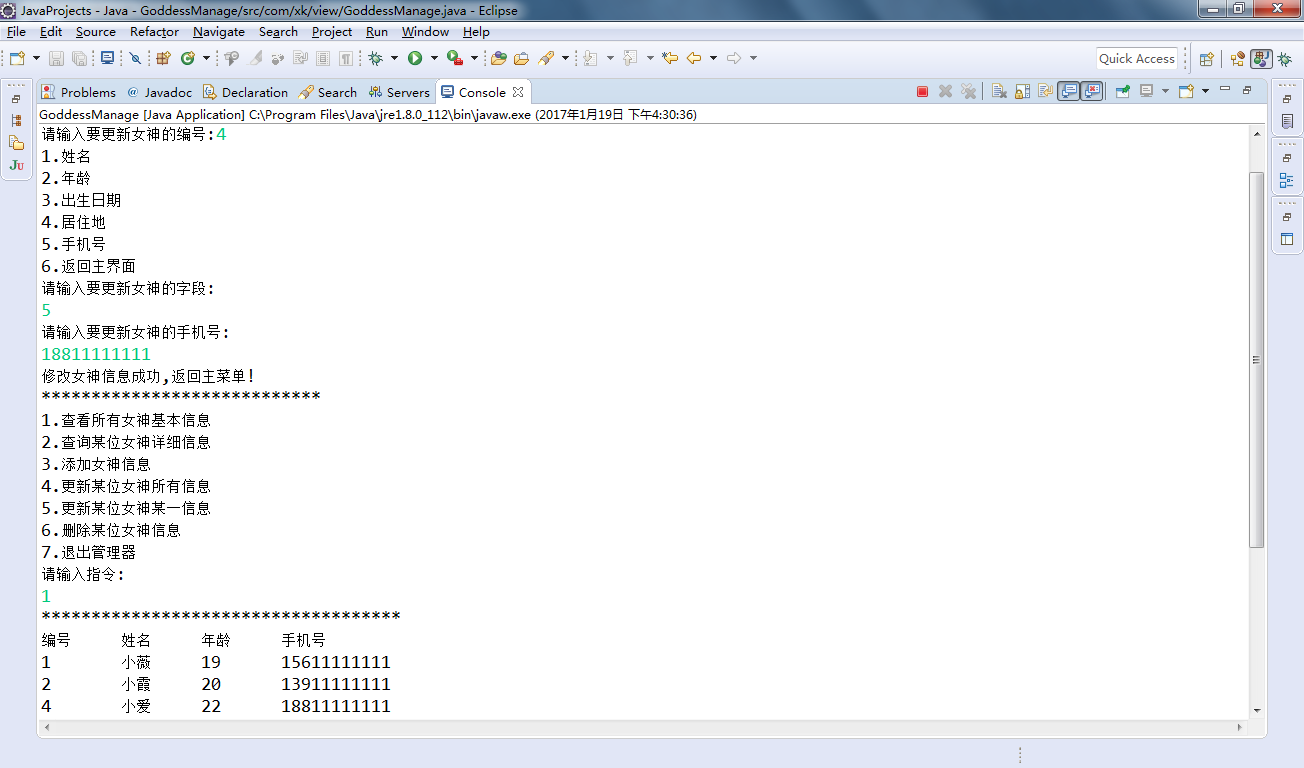Switch to the Search view tab

[328, 92]
